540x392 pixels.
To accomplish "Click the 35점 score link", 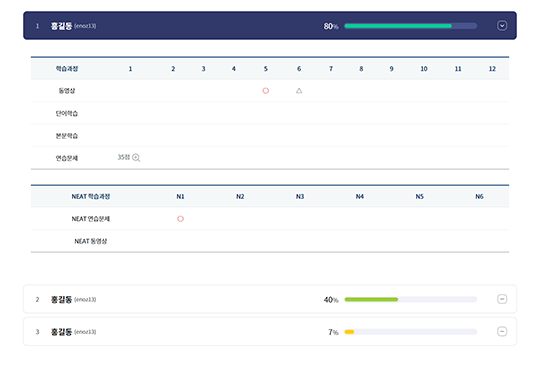I will [x=124, y=157].
